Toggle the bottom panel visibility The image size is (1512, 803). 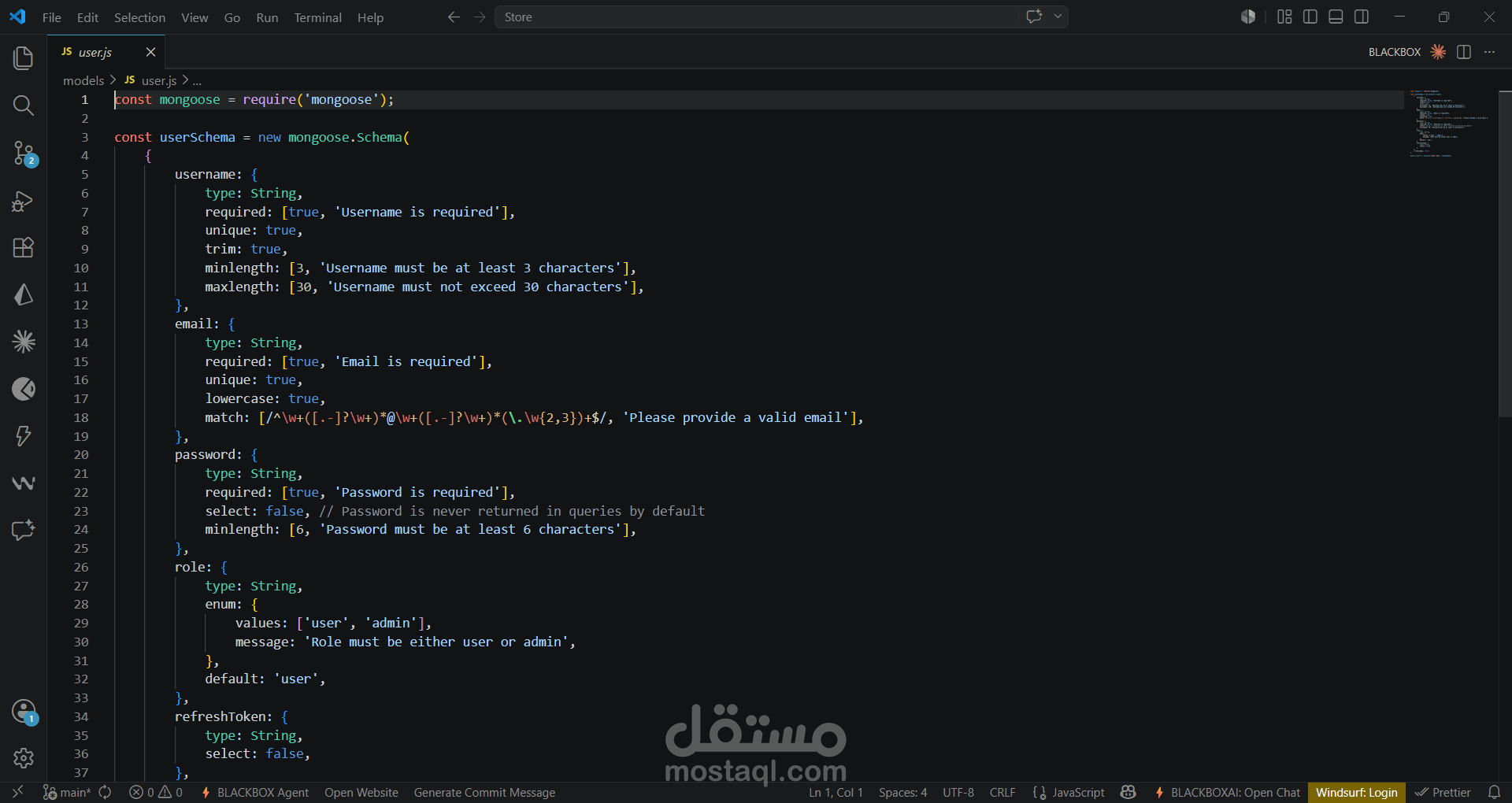click(1336, 17)
